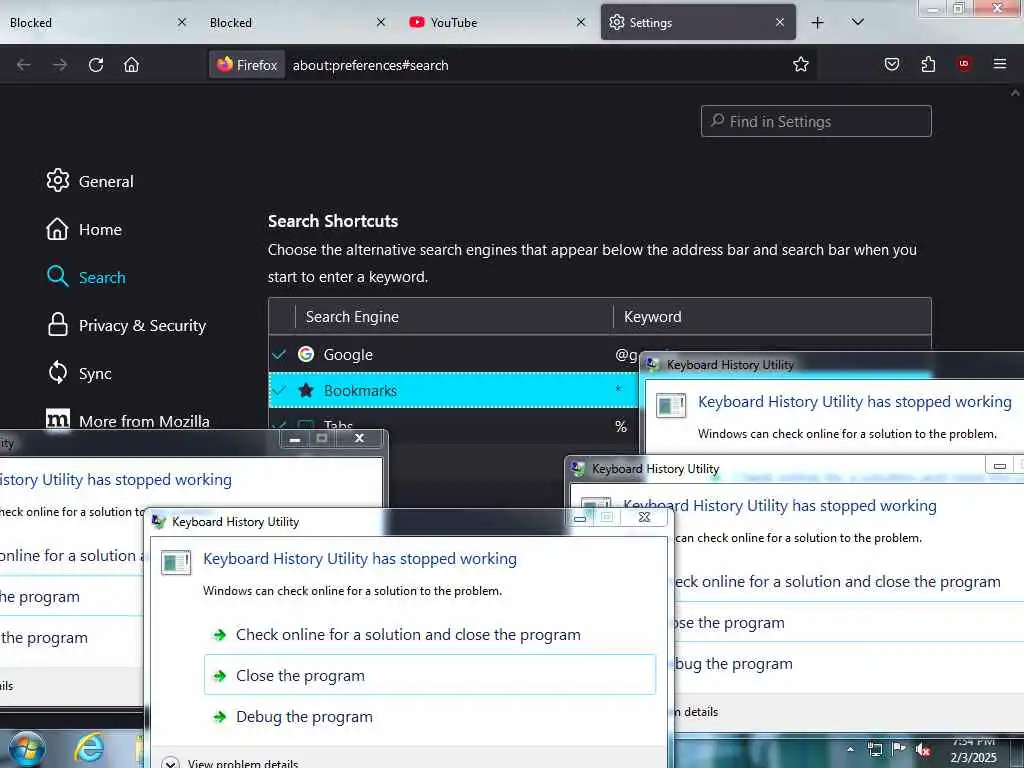Open the General settings category
This screenshot has height=768, width=1024.
pos(90,181)
